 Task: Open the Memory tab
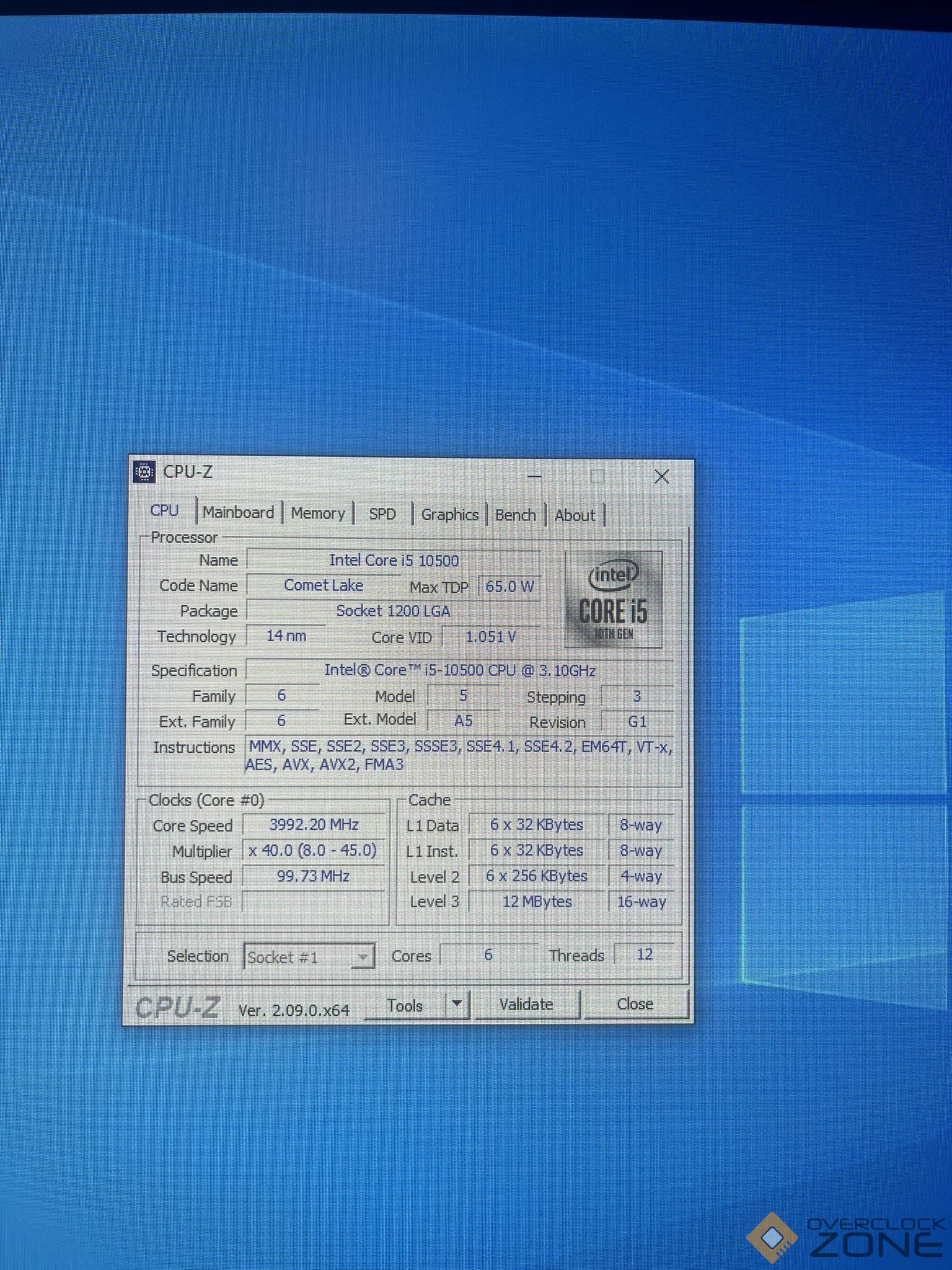click(x=318, y=513)
